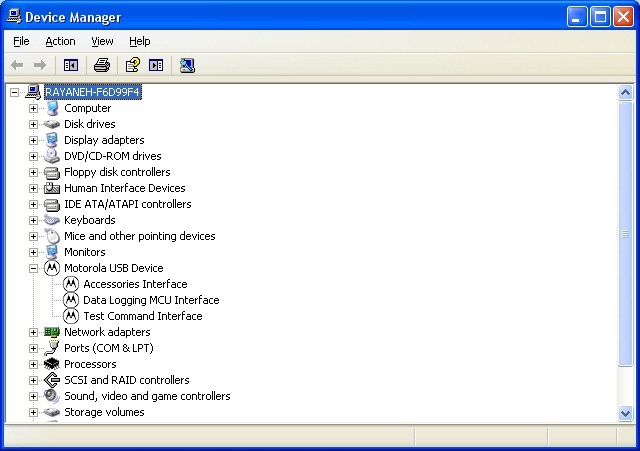
Task: Select the Data Logging MCU Interface text
Action: pos(151,300)
